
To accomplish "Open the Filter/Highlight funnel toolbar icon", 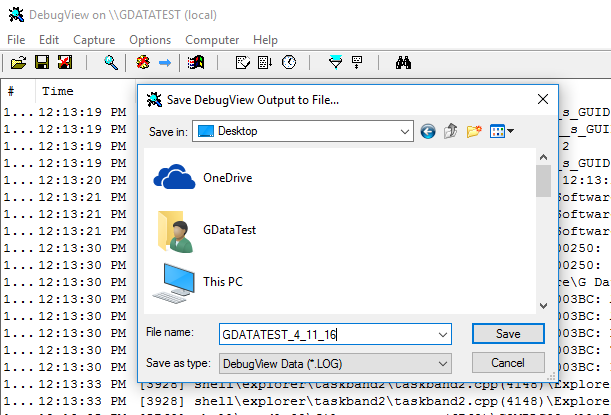I will click(x=335, y=62).
